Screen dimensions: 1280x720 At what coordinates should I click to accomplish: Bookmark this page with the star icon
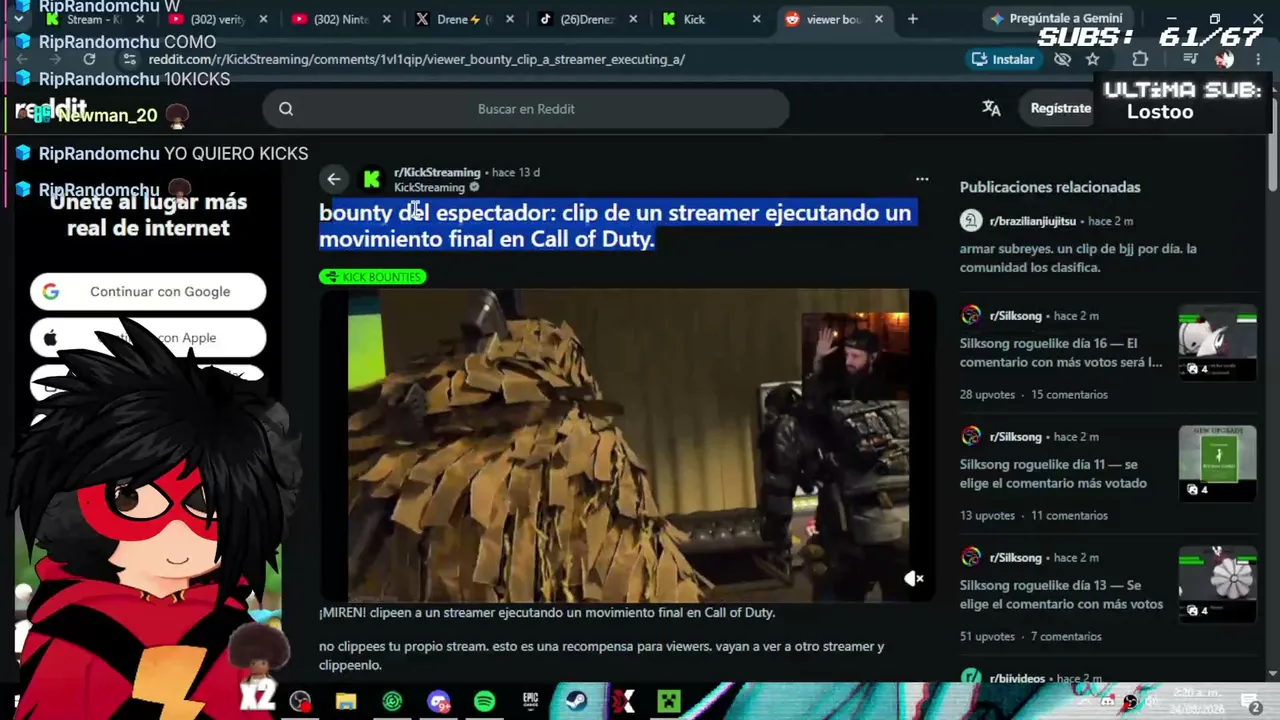1093,59
